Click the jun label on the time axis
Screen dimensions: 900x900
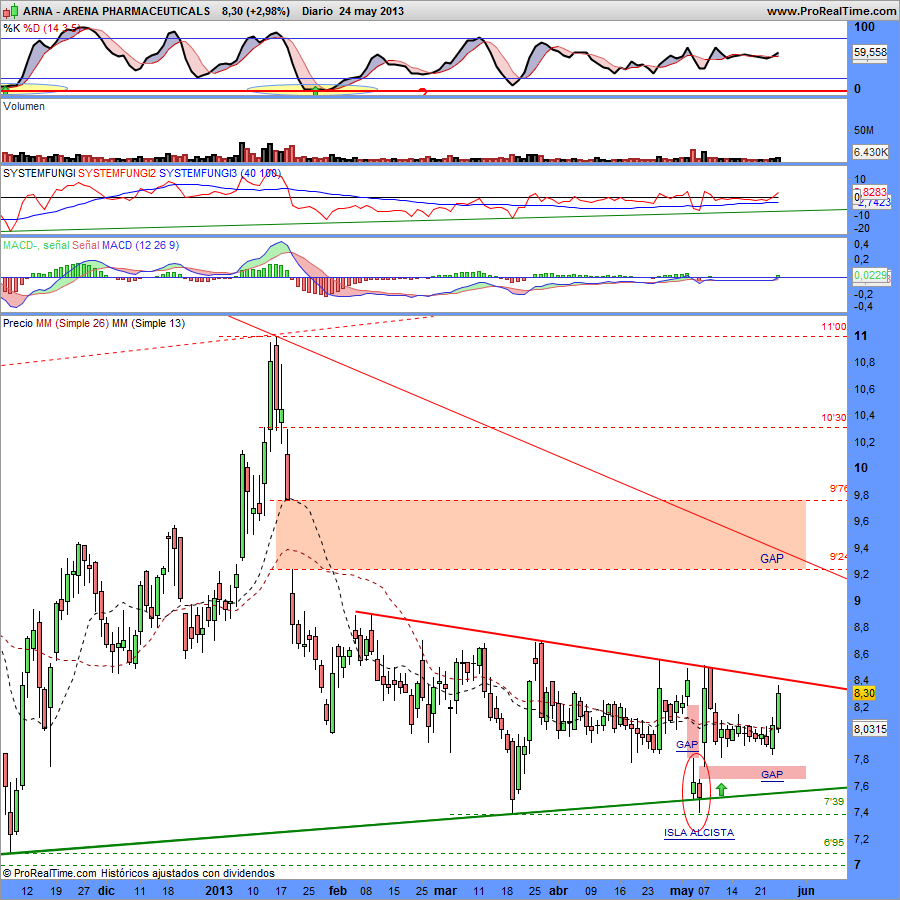point(806,890)
